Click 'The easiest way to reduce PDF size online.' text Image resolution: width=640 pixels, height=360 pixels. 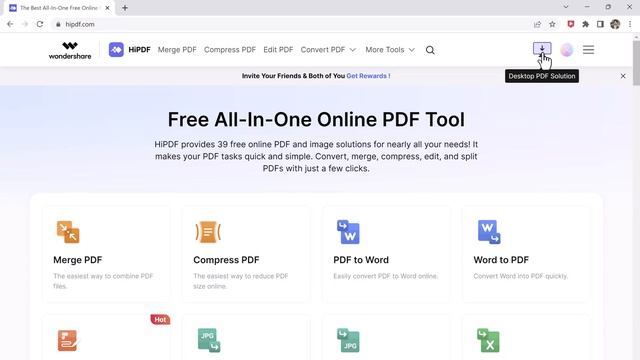click(241, 281)
